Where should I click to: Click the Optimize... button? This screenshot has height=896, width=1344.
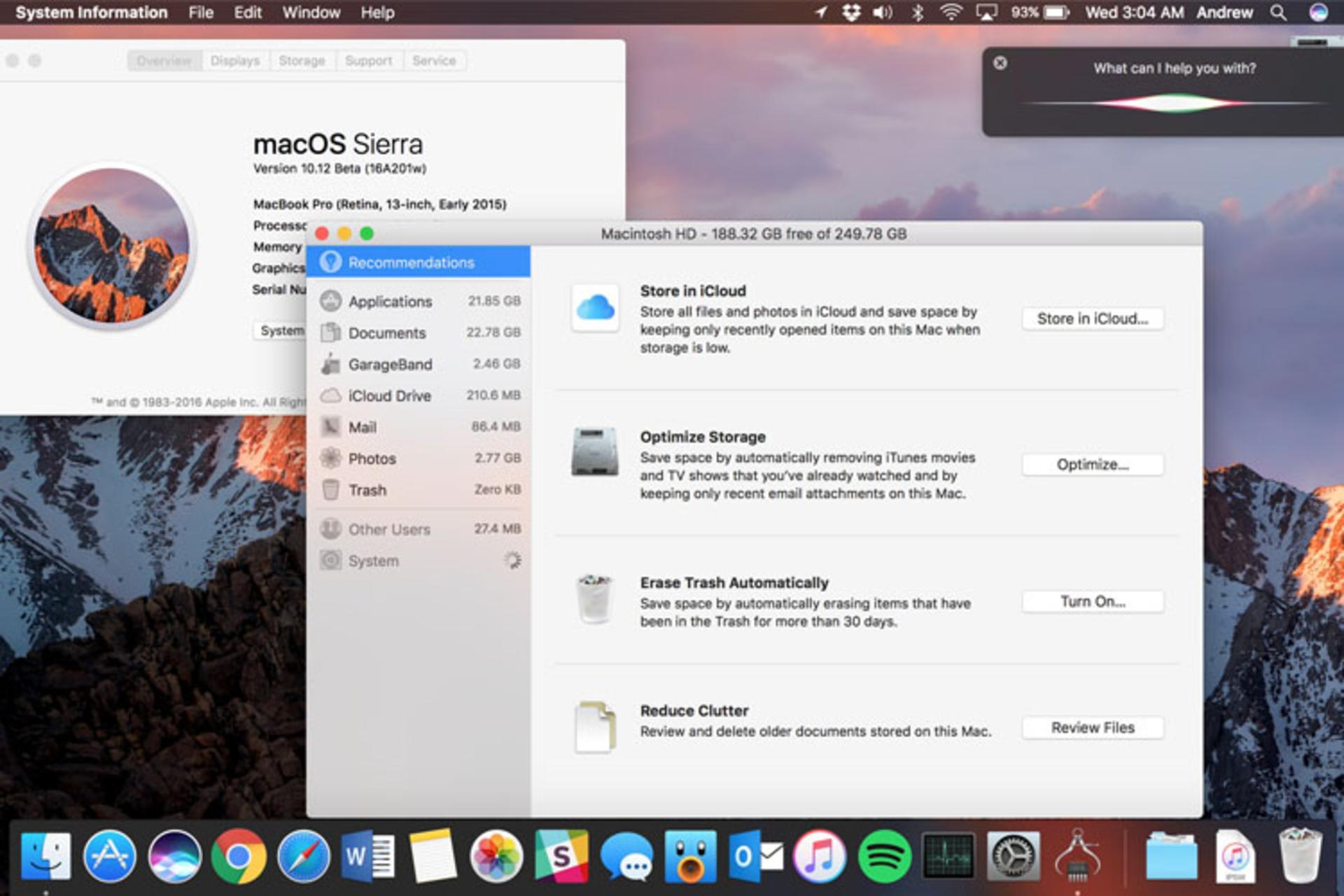tap(1093, 465)
